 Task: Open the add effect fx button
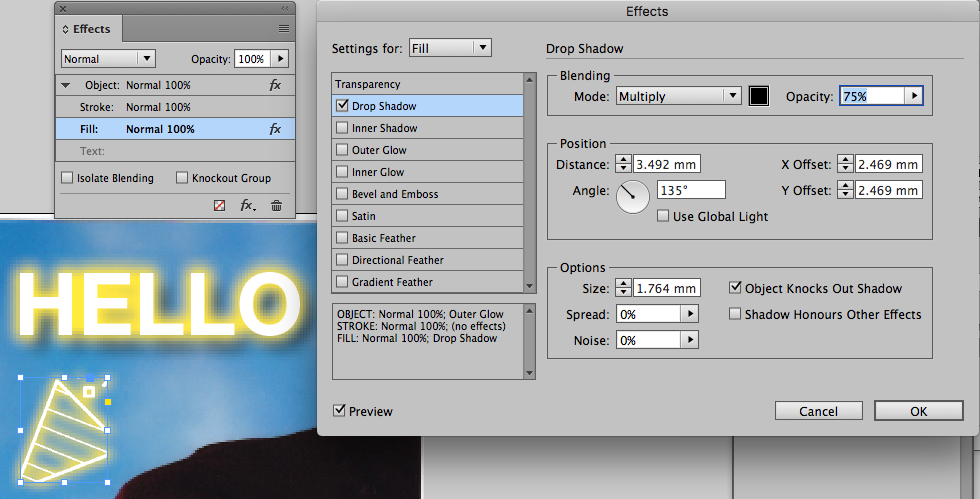247,205
